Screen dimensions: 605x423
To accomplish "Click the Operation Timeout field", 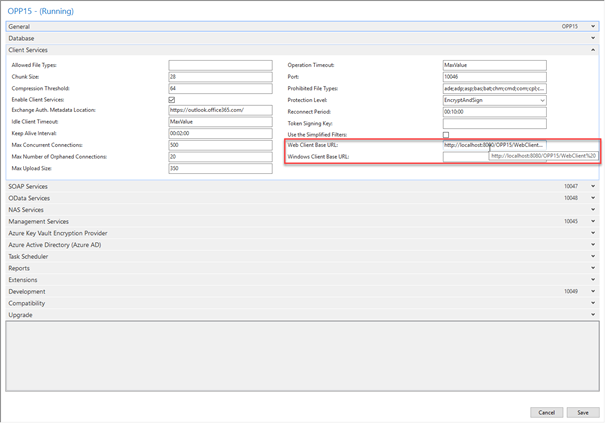I will (495, 65).
